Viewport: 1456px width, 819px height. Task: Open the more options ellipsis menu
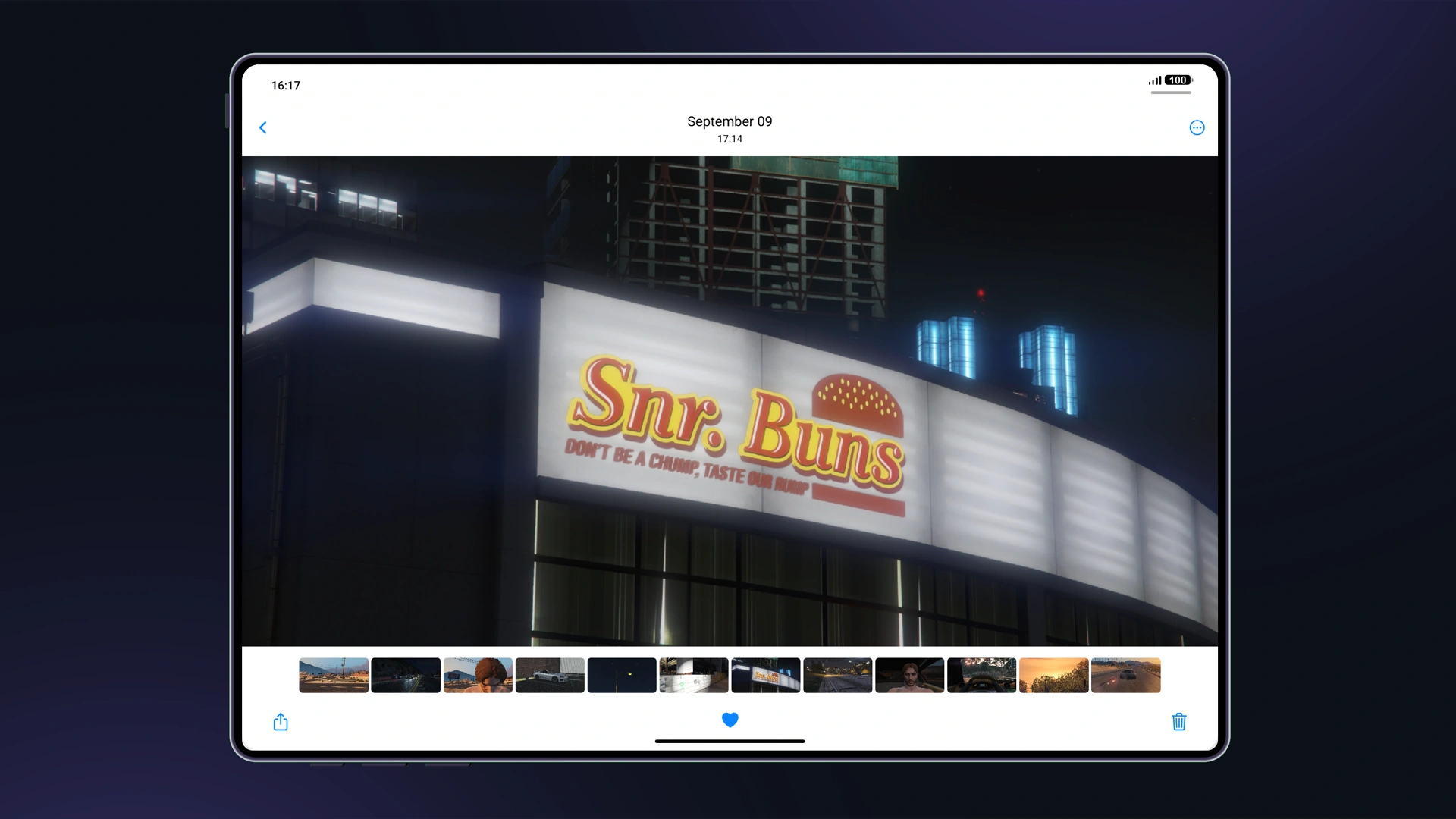click(x=1197, y=127)
